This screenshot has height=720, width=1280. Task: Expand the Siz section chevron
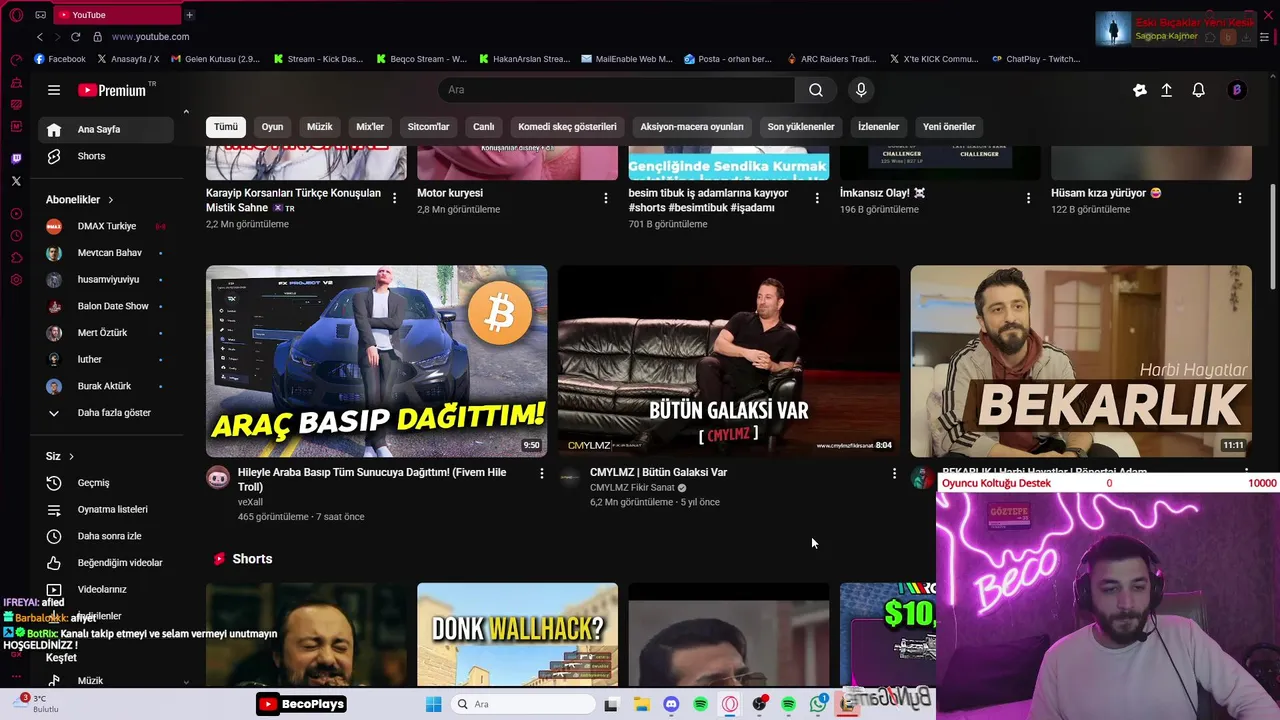coord(71,456)
